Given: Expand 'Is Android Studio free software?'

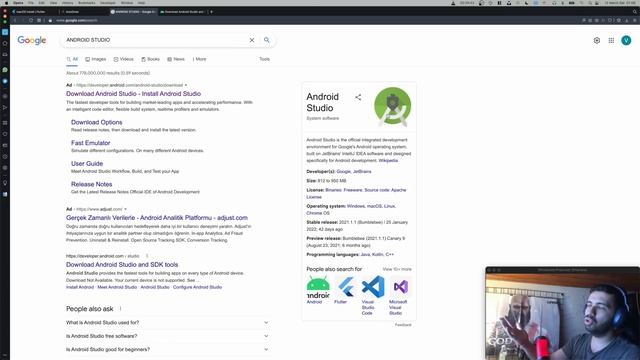Looking at the screenshot, I should pos(168,336).
